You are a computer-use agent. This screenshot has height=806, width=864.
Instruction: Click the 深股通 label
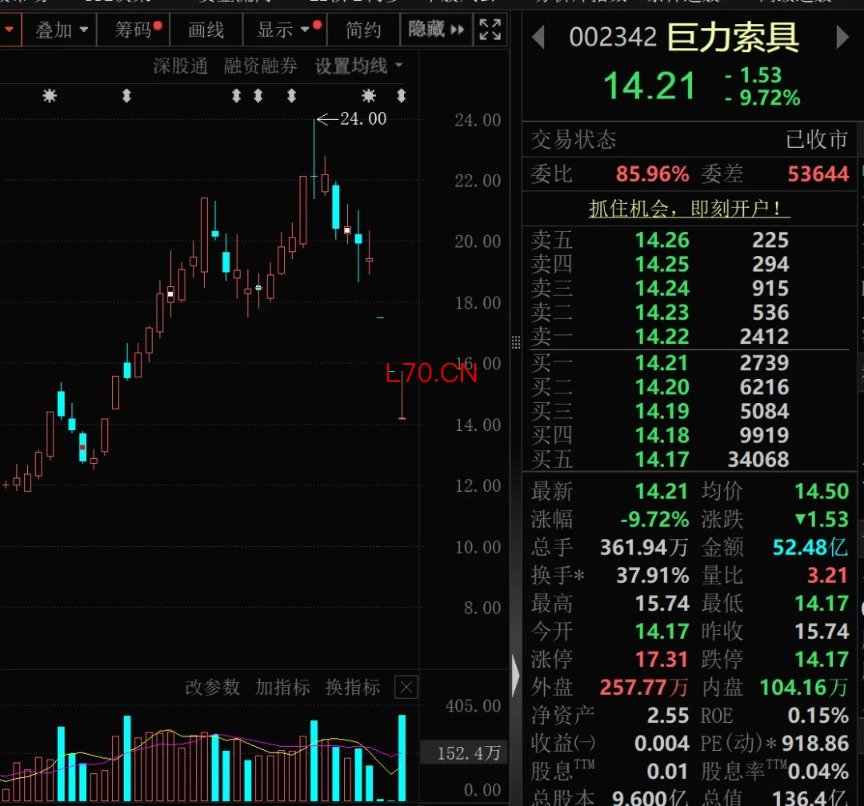(x=180, y=66)
